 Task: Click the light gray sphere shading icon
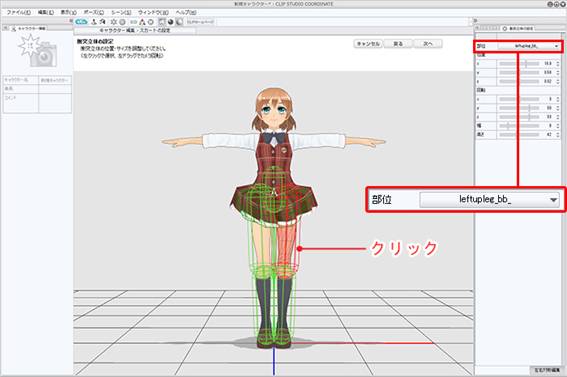[179, 22]
